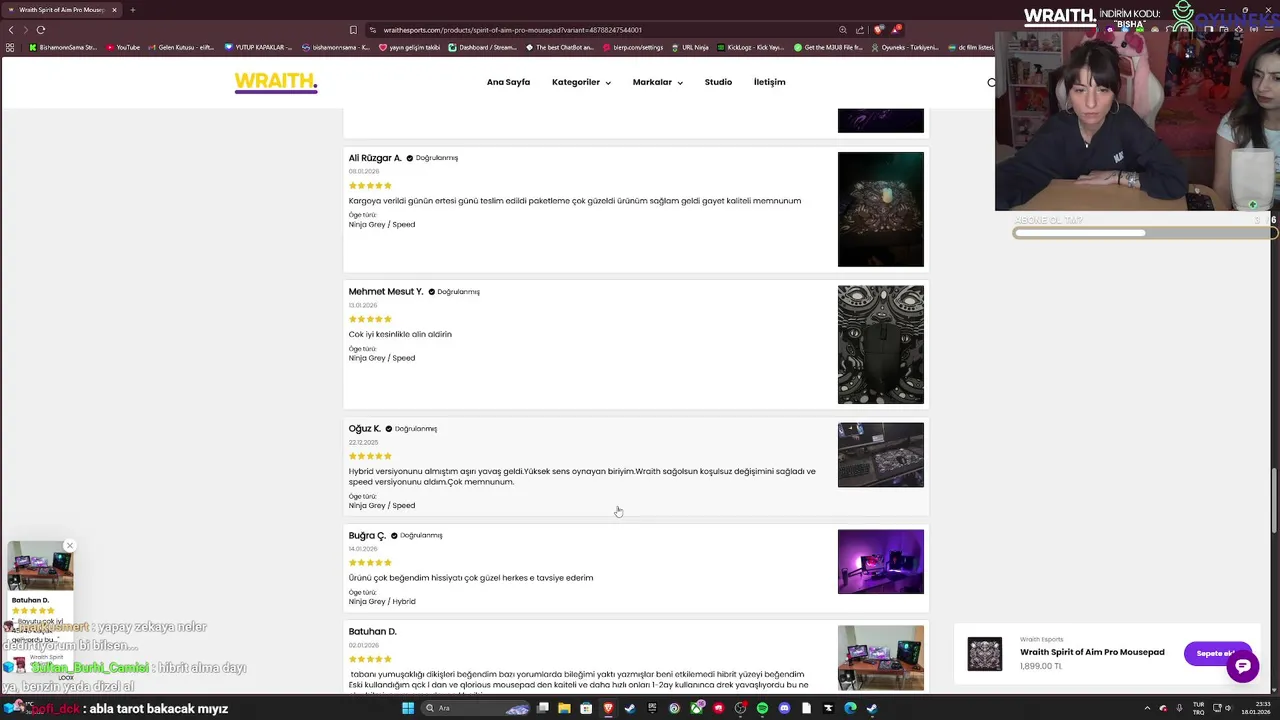Click the reviewer name Ali Rüzgar A.
The image size is (1280, 720).
pos(375,158)
